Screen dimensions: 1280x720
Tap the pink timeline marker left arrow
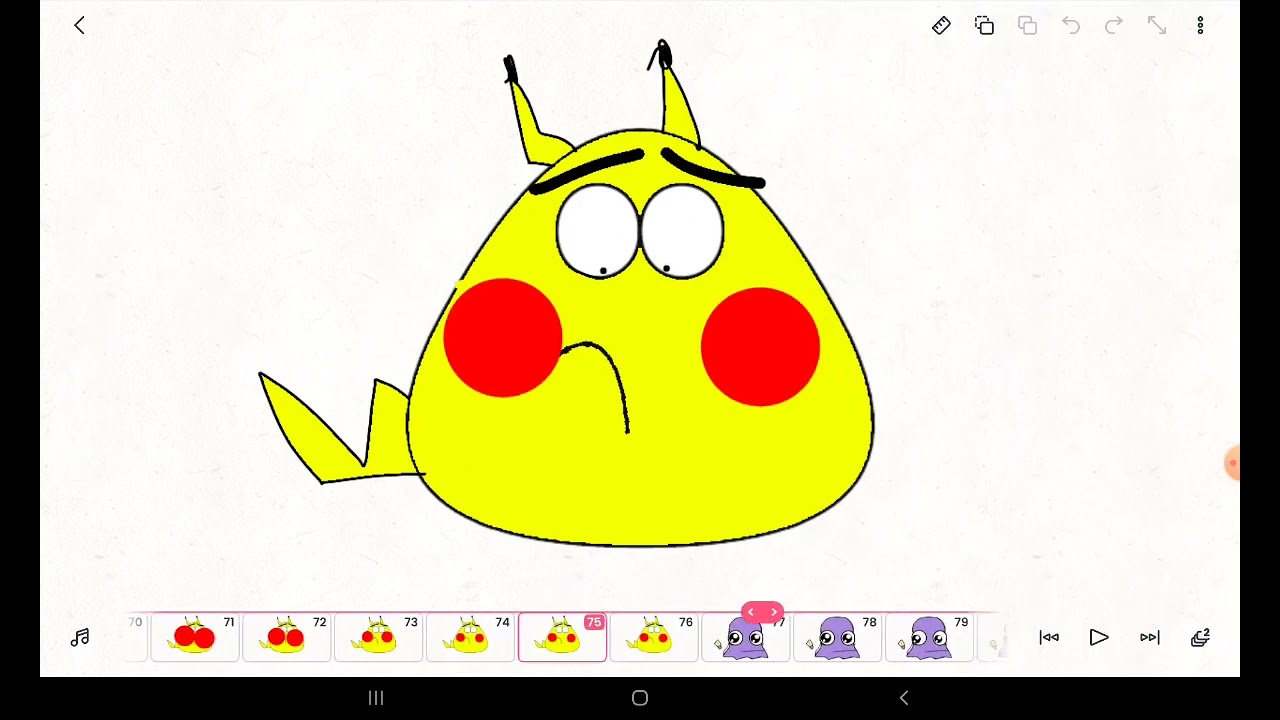point(751,612)
